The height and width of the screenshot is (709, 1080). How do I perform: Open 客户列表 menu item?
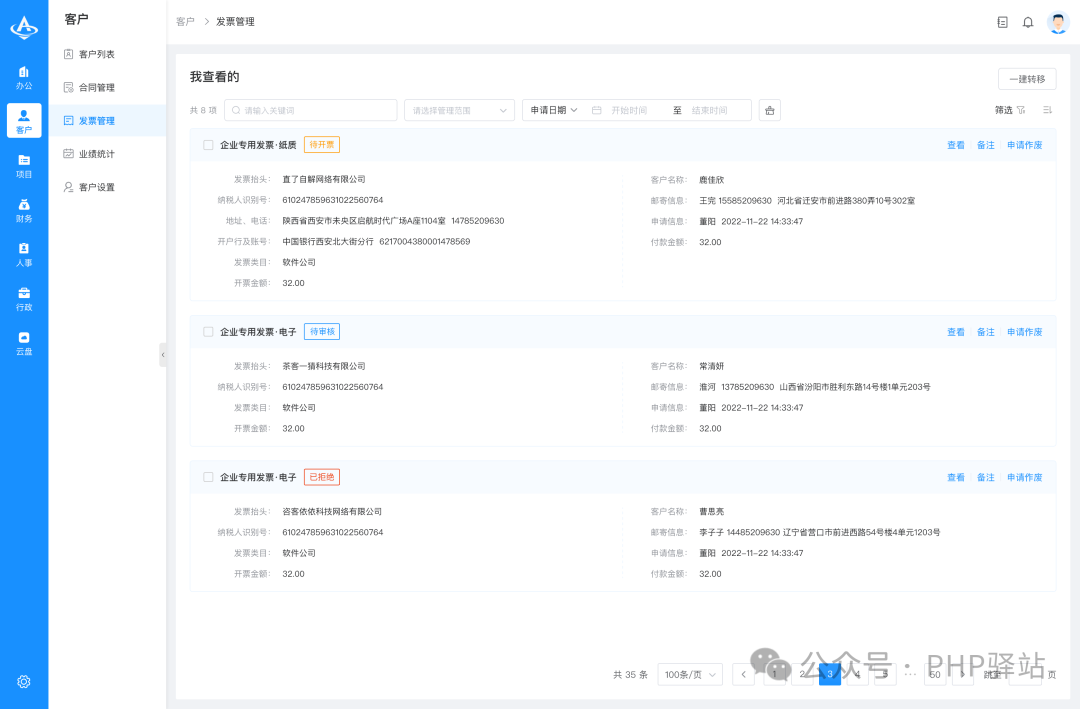(x=96, y=54)
